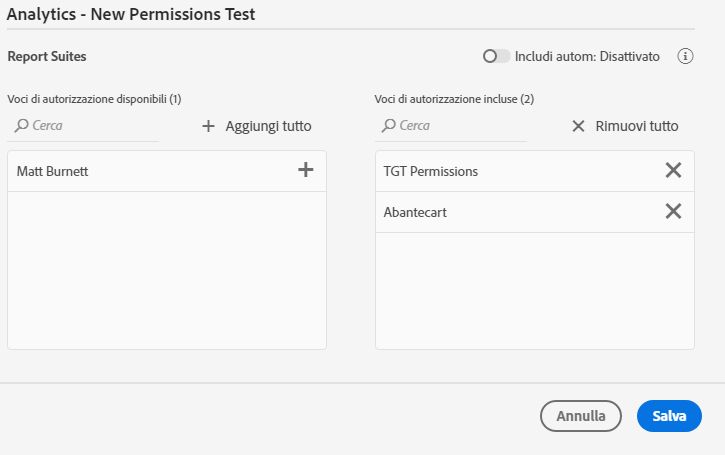Click the search magnifier in available list
This screenshot has height=455, width=725.
21,126
